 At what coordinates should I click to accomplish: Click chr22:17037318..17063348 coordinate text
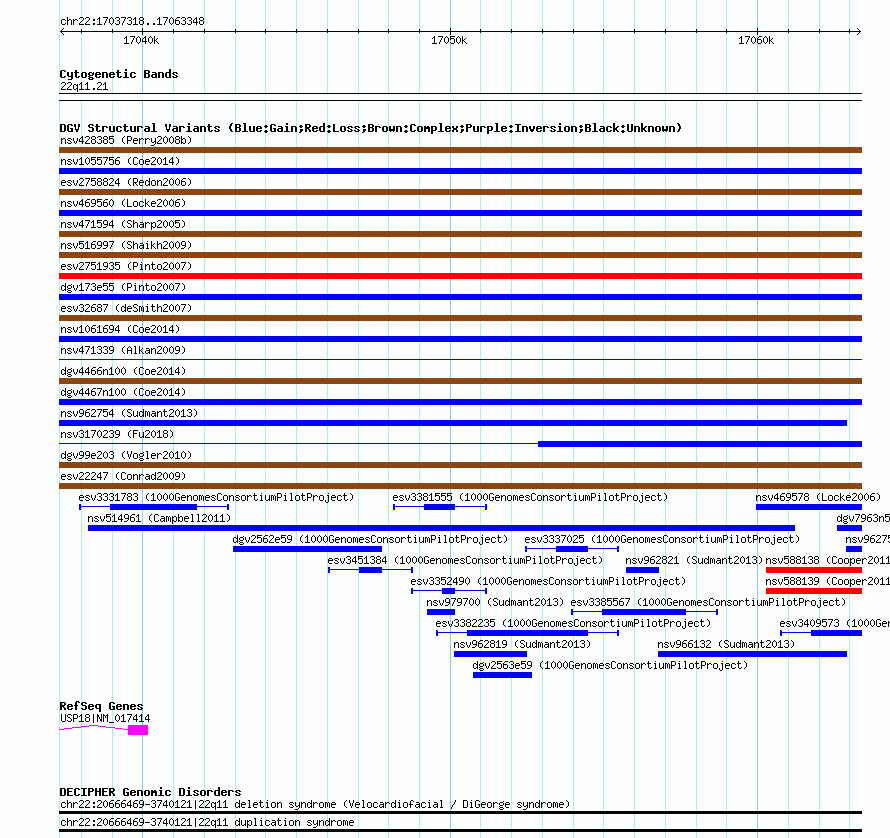(132, 22)
